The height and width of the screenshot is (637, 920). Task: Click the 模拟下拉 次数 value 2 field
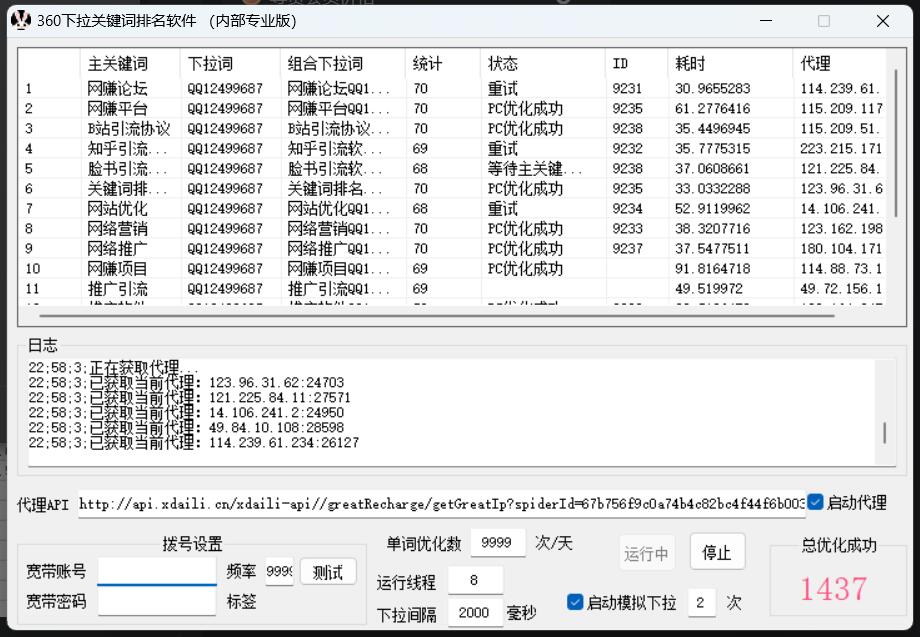pos(701,602)
